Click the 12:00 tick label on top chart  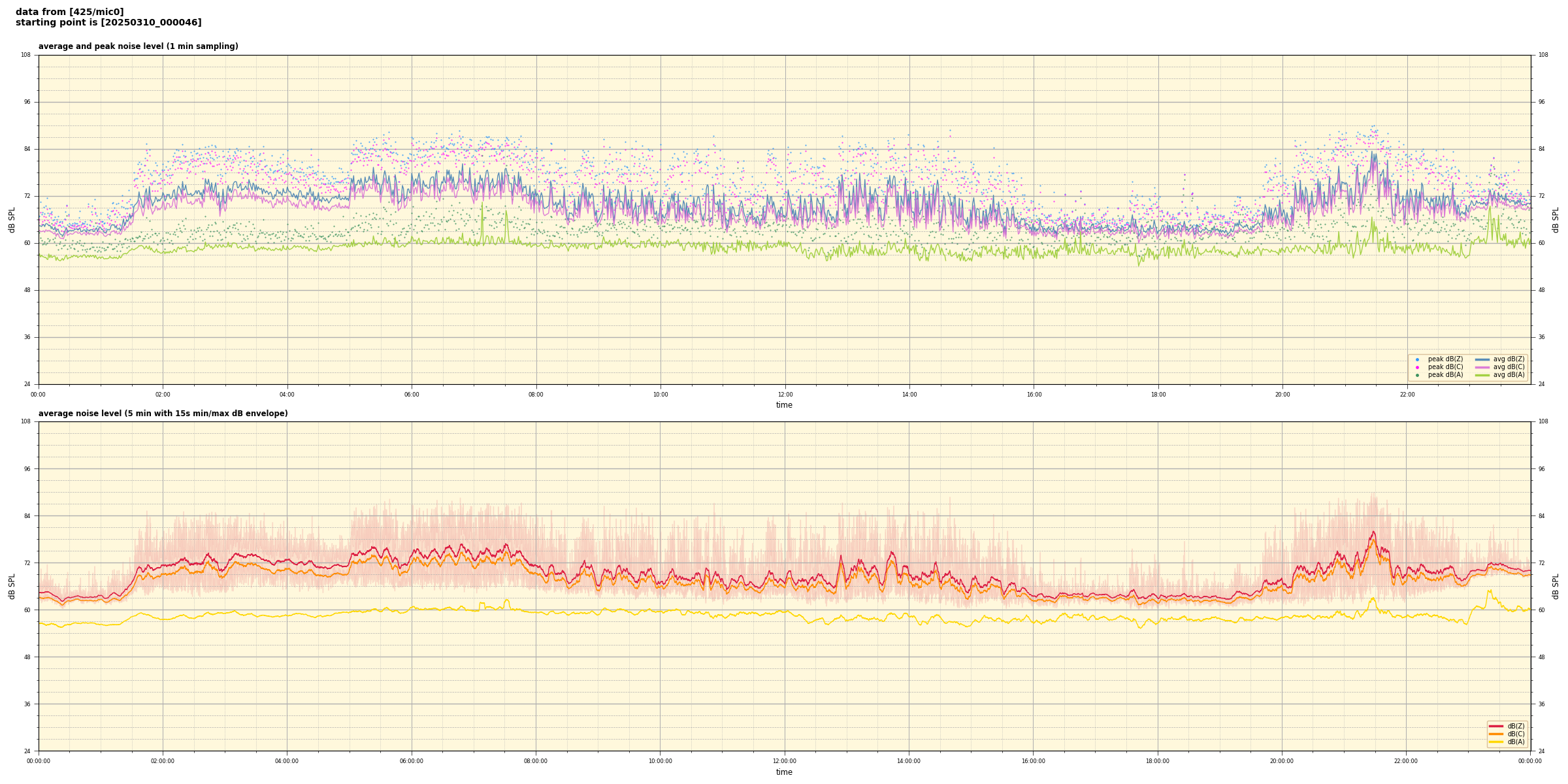[785, 395]
